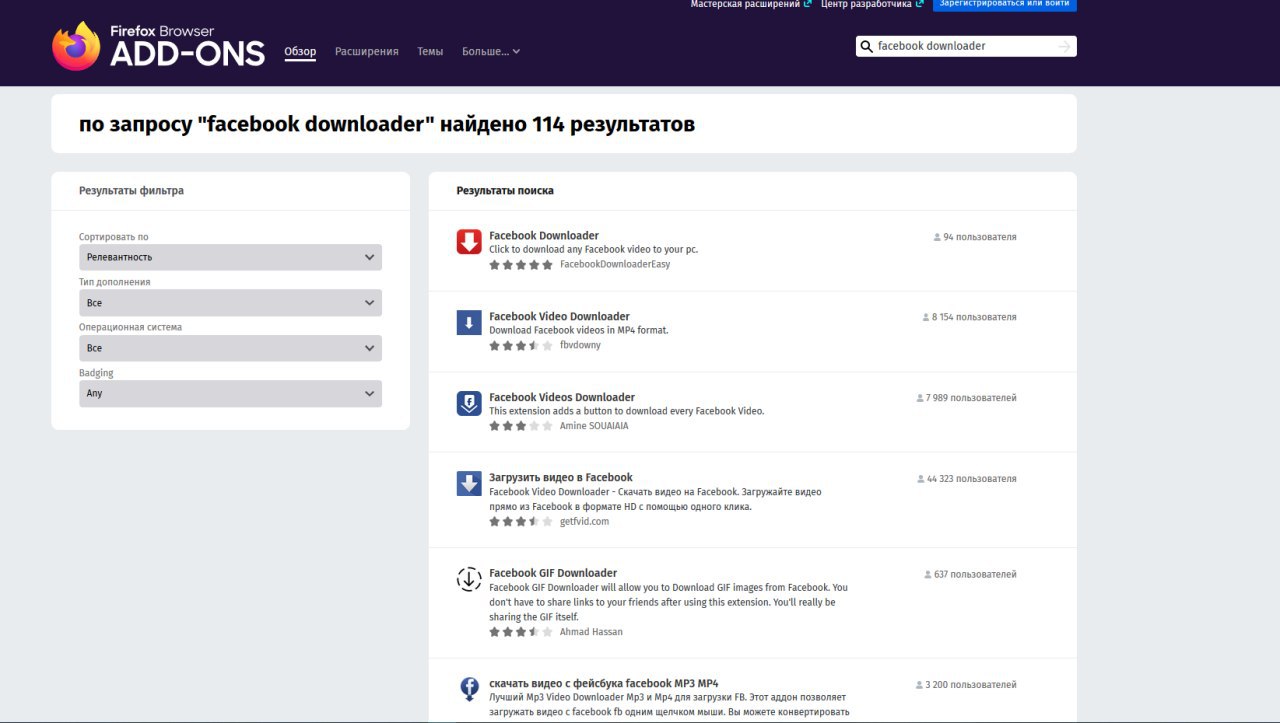Go to the Расширения tab
This screenshot has width=1280, height=723.
pos(367,51)
